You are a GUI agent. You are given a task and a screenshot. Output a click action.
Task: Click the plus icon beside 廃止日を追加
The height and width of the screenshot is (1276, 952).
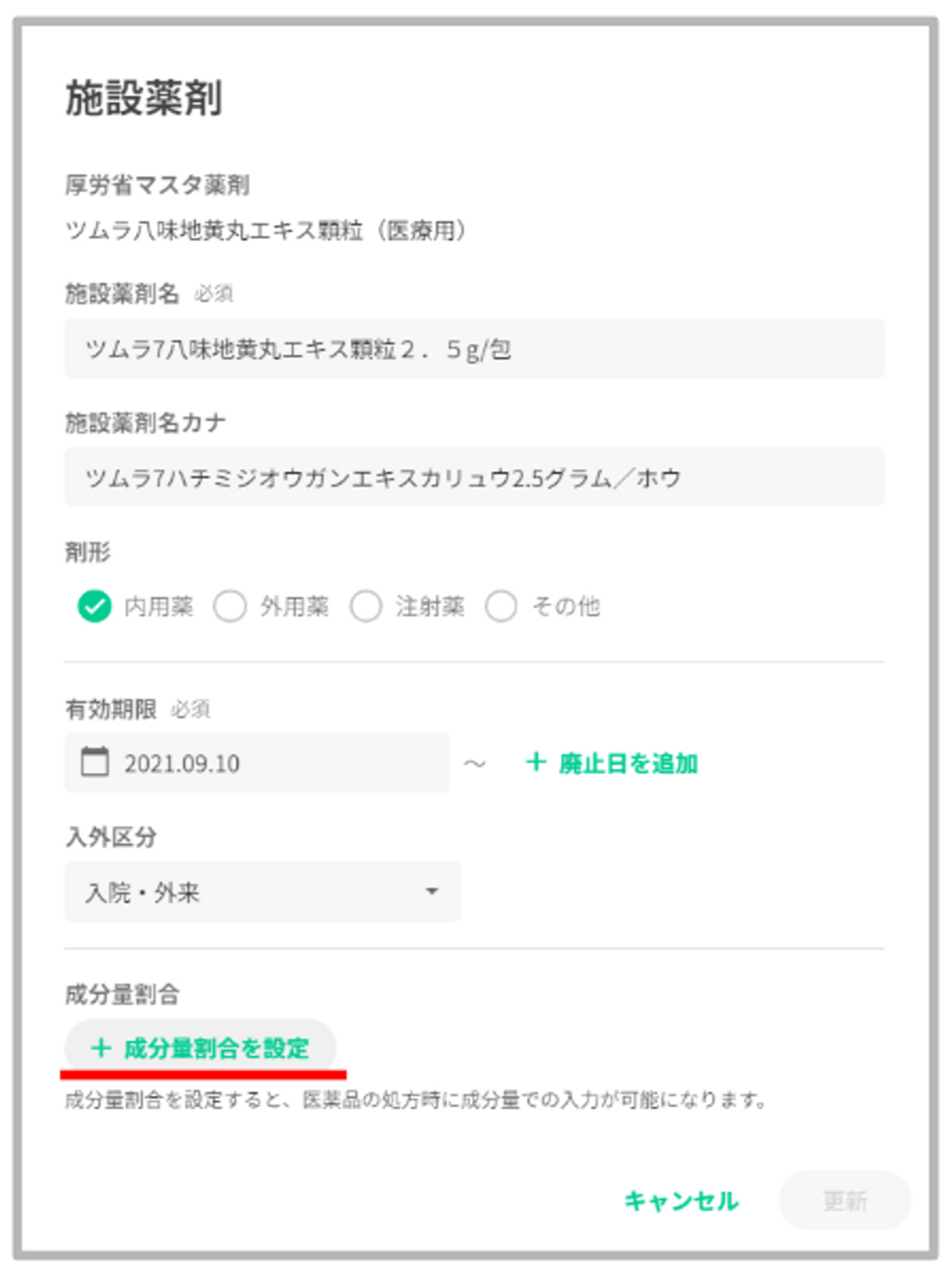[x=535, y=762]
